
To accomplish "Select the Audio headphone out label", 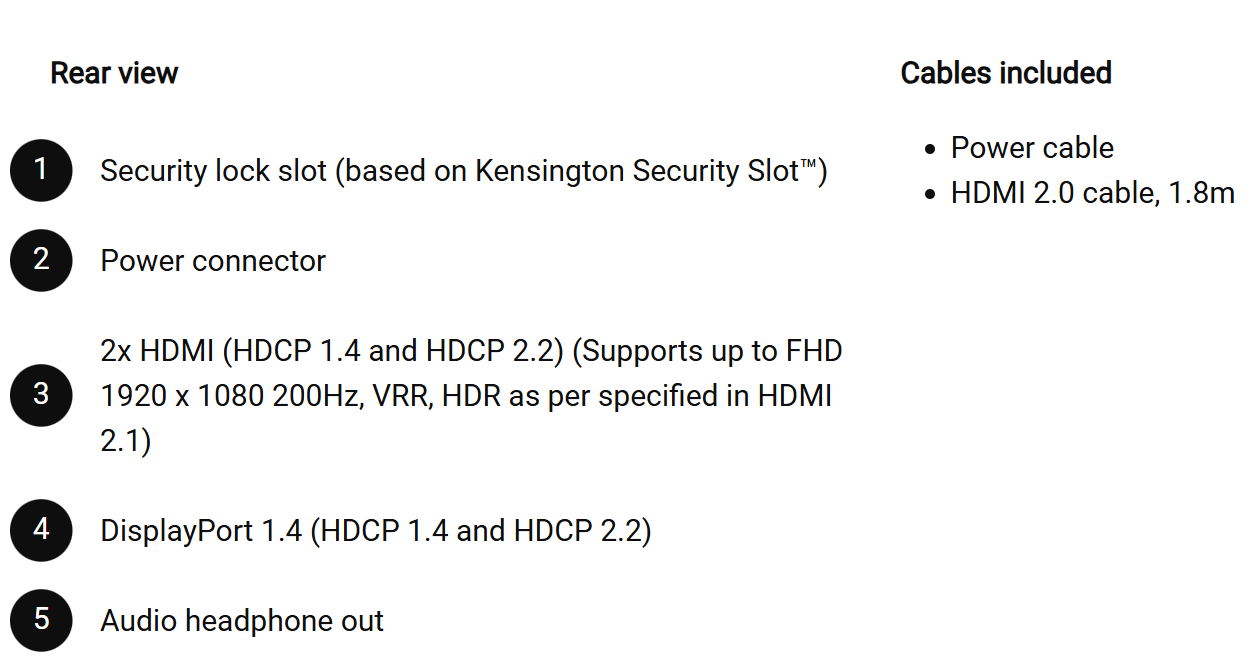I will click(x=242, y=621).
